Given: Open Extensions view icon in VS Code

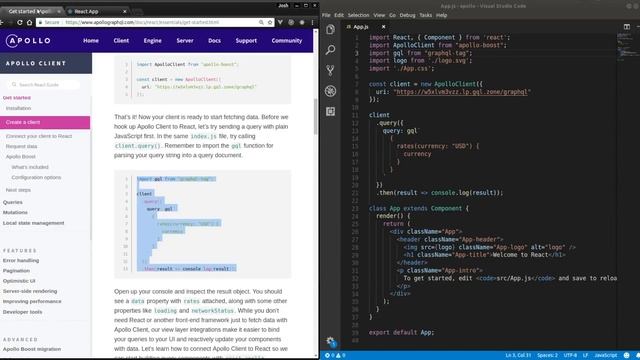Looking at the screenshot, I should [330, 111].
